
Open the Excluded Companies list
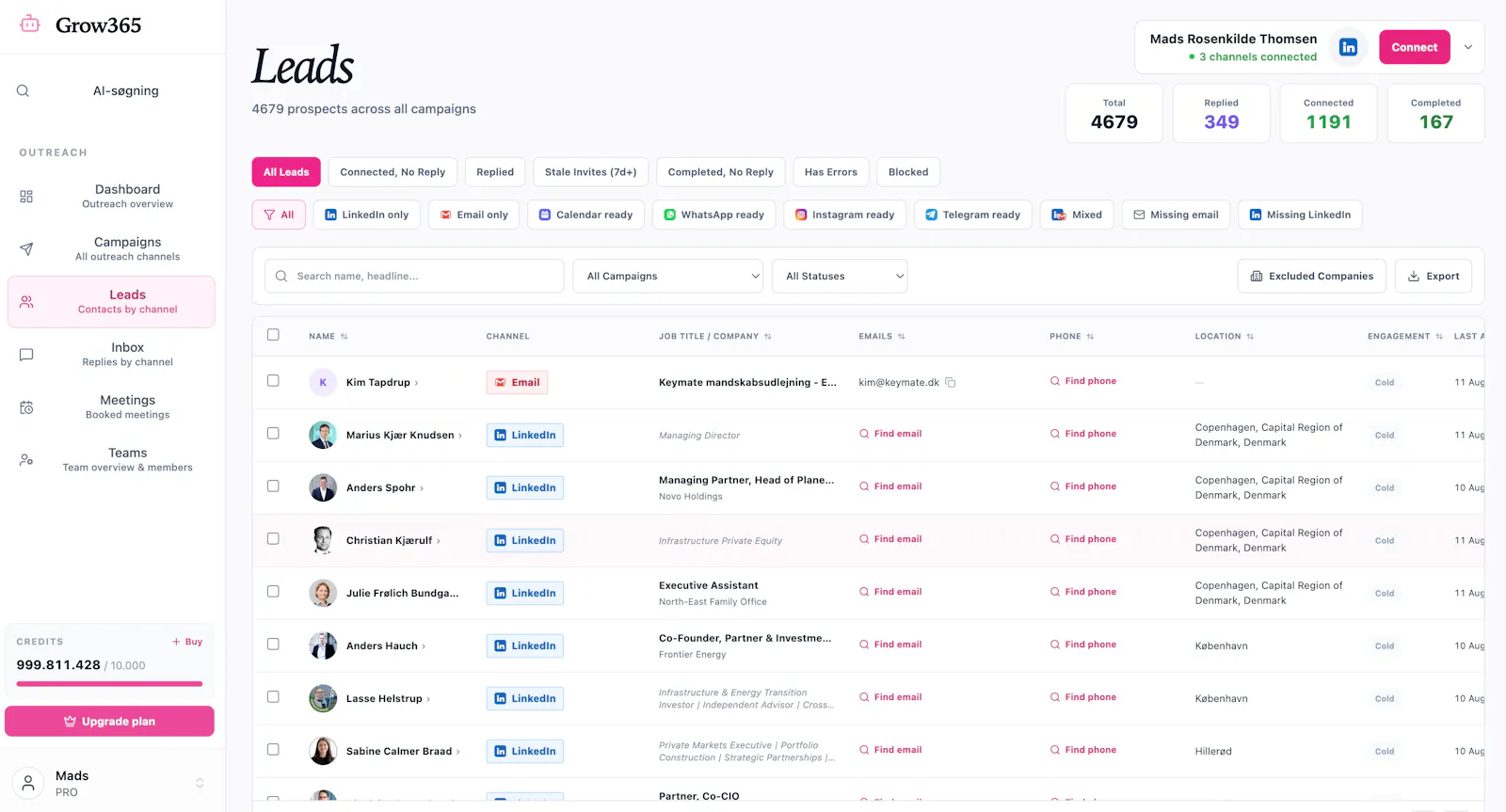pos(1312,277)
